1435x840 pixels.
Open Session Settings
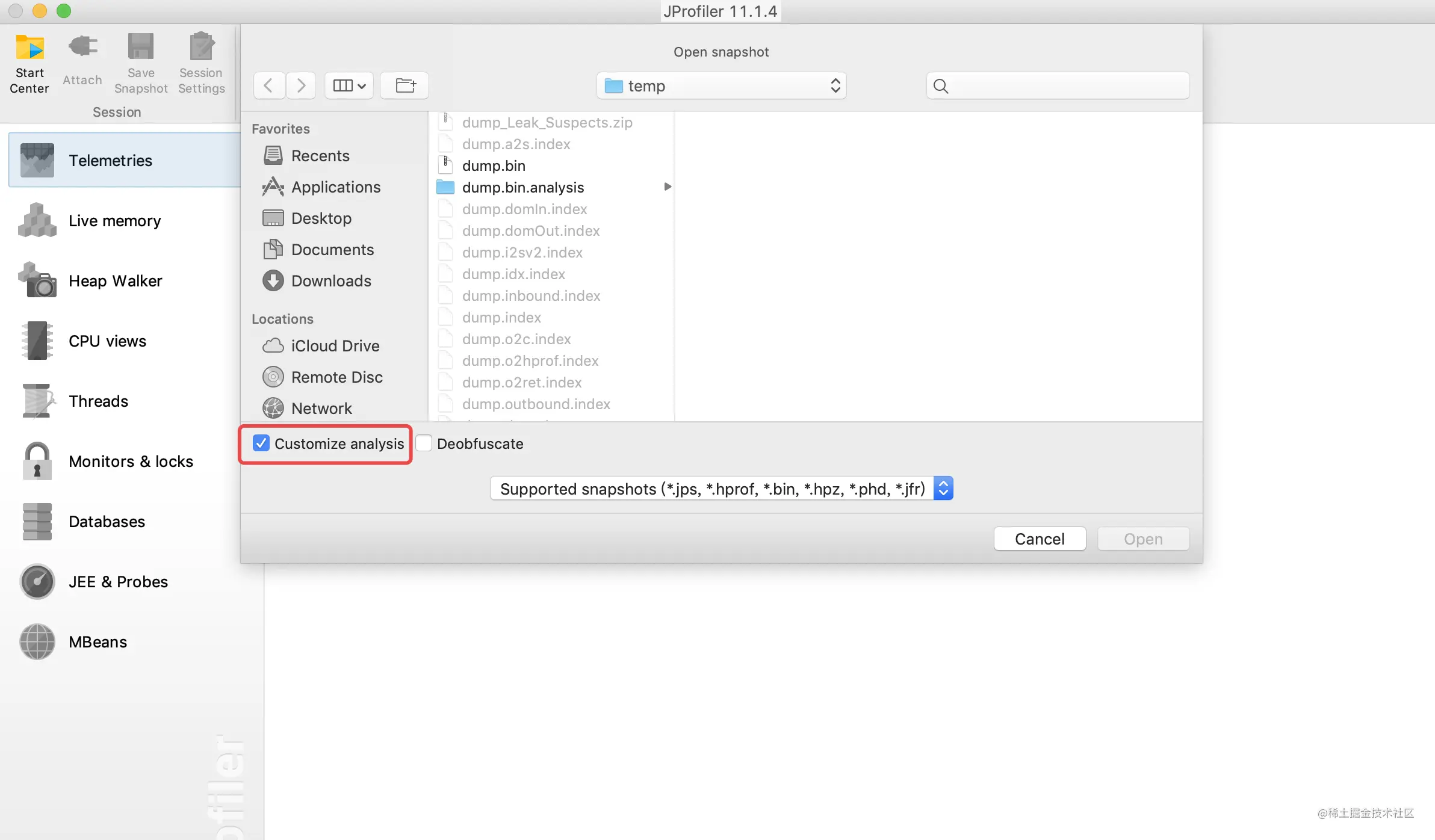pos(201,63)
